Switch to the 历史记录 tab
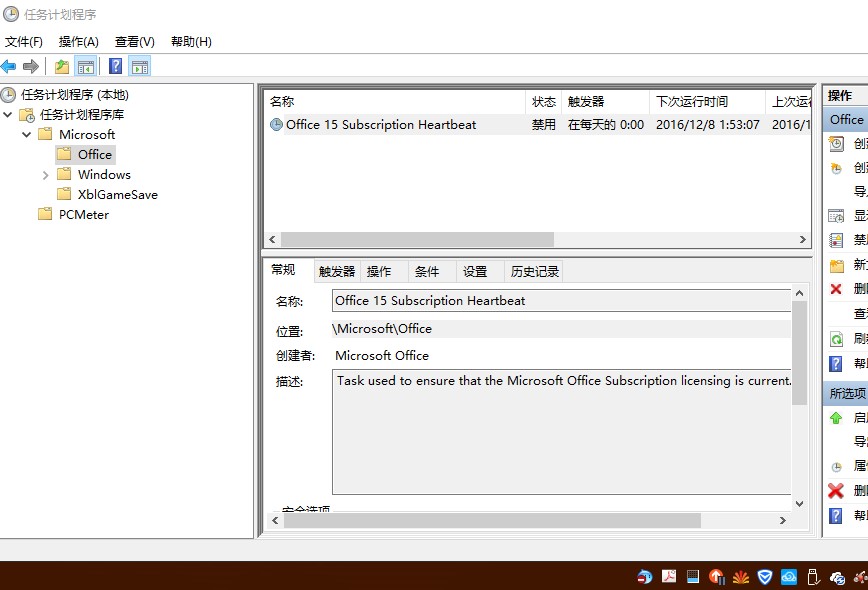 click(534, 272)
